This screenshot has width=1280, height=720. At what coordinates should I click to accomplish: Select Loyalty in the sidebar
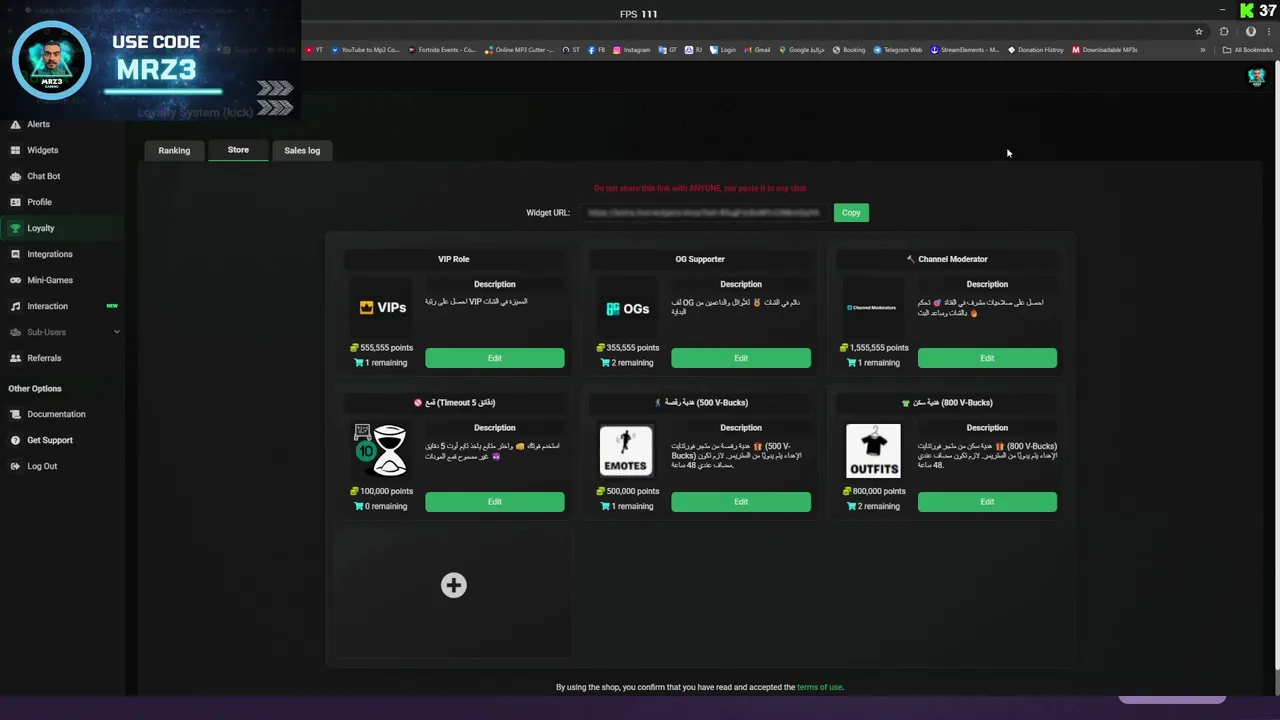point(40,228)
